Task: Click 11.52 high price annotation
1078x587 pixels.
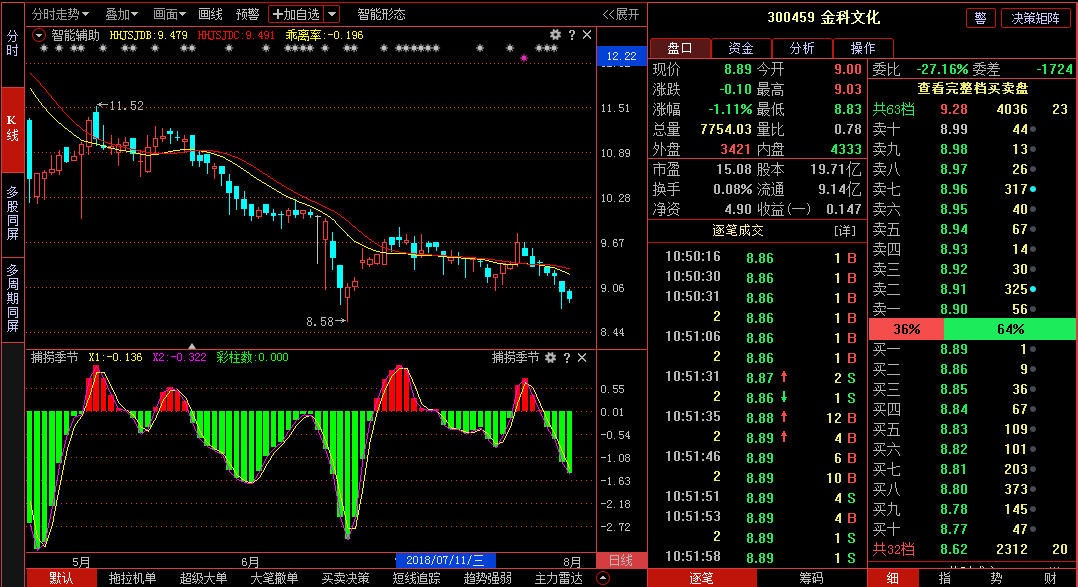Action: (121, 106)
